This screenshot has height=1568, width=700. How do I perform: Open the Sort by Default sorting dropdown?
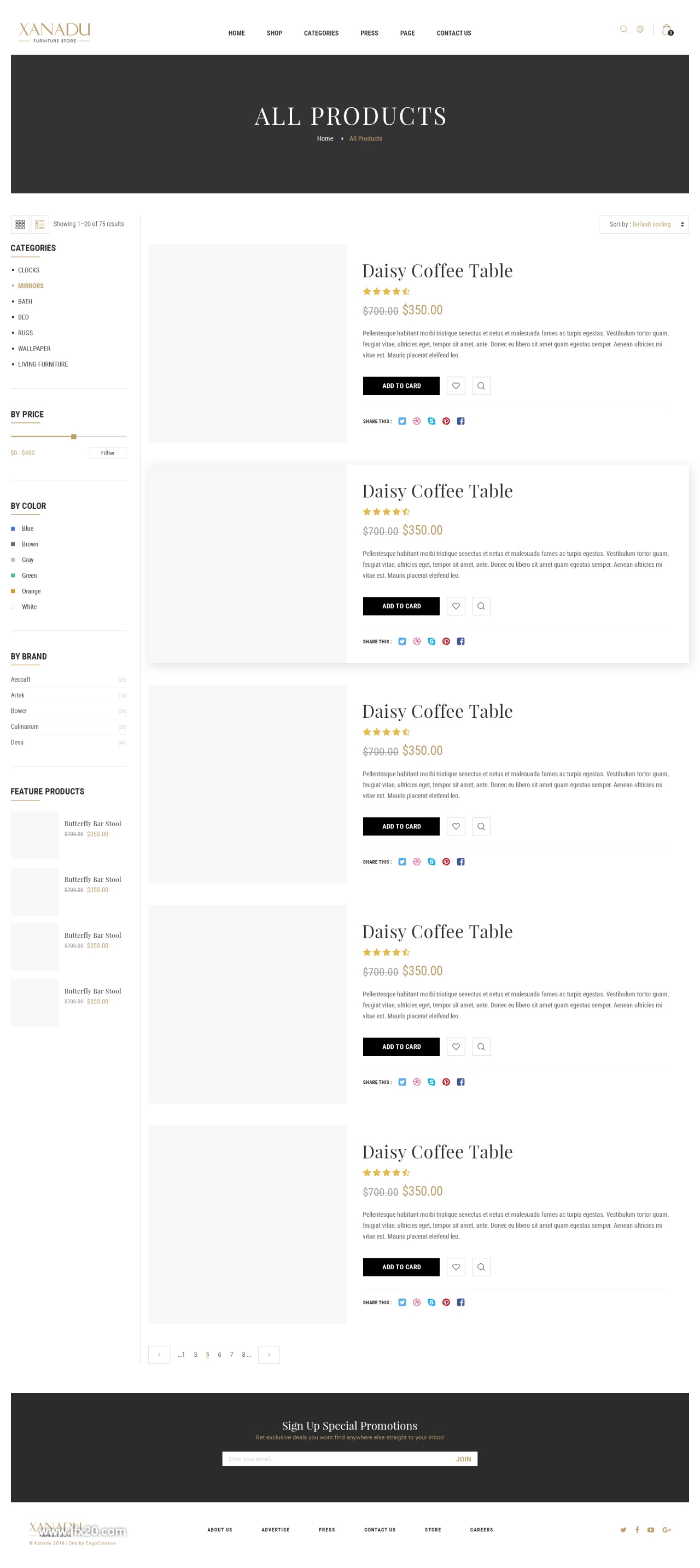click(643, 224)
